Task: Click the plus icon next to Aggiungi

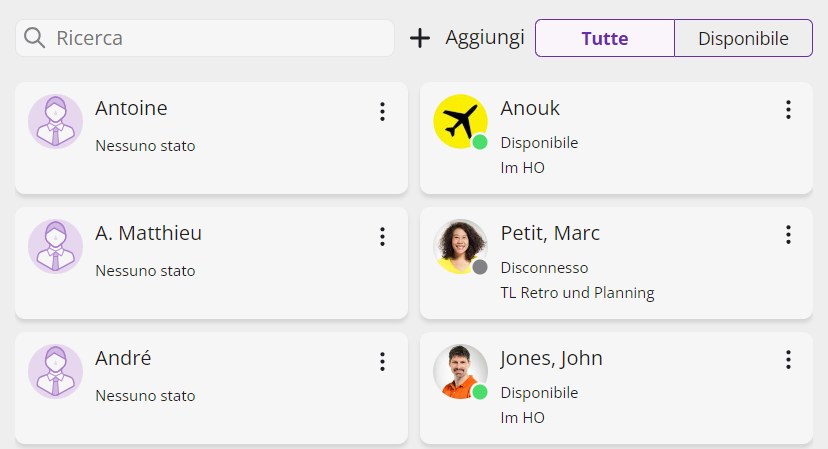Action: click(420, 38)
